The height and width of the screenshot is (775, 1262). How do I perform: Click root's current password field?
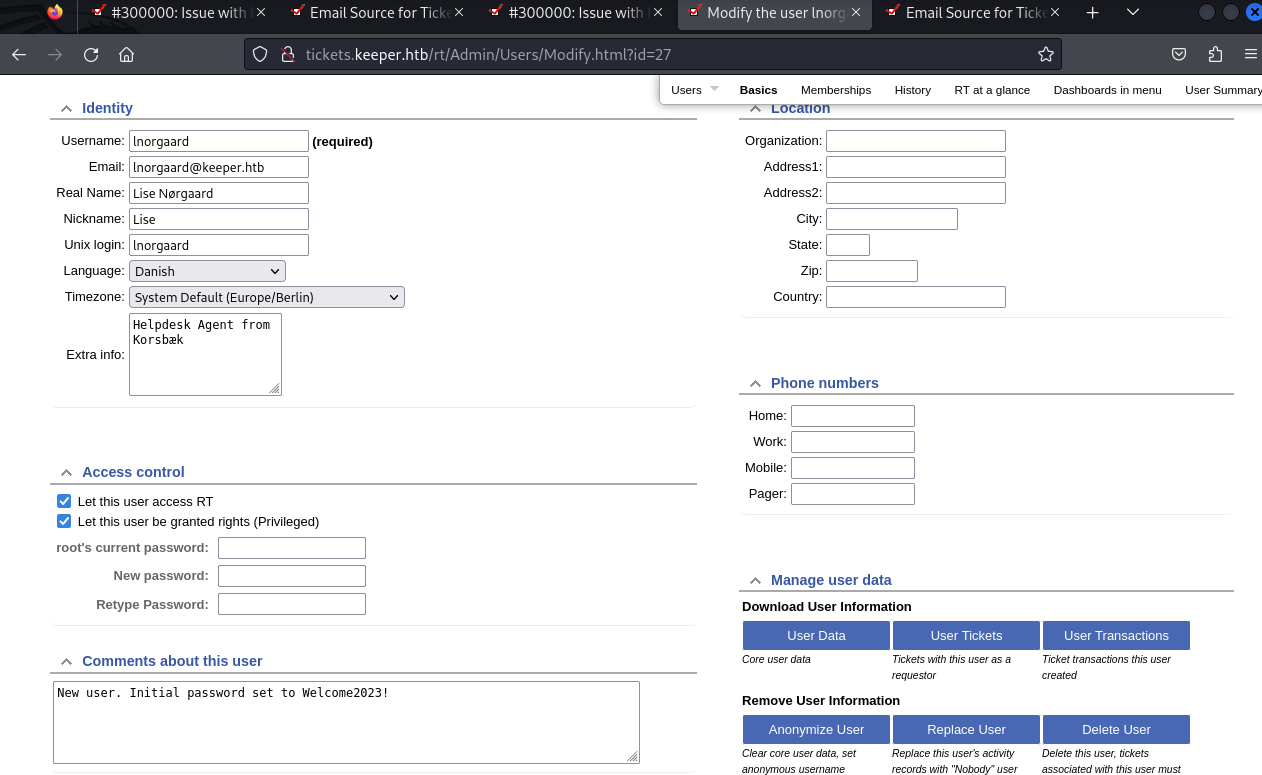(292, 548)
